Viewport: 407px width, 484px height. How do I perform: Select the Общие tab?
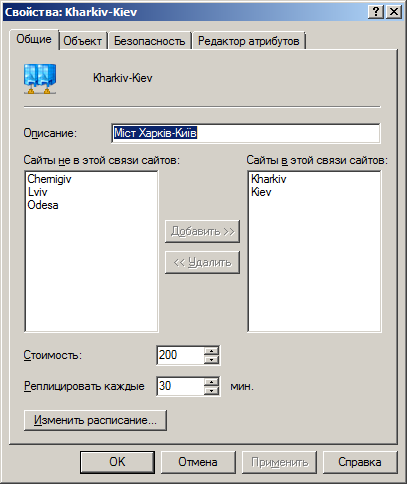pos(34,39)
